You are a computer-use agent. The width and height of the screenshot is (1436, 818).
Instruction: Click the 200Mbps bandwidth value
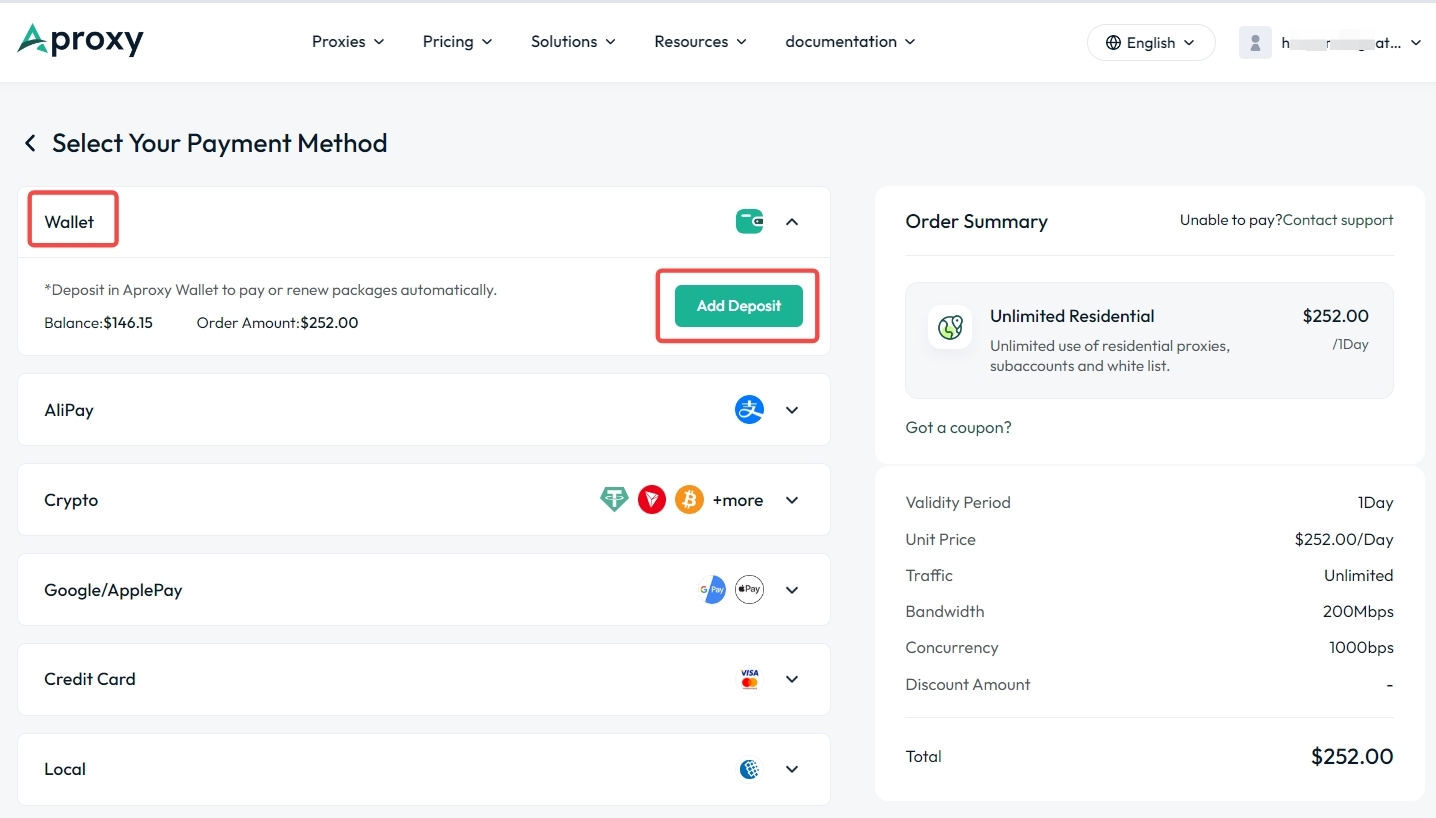(1358, 611)
